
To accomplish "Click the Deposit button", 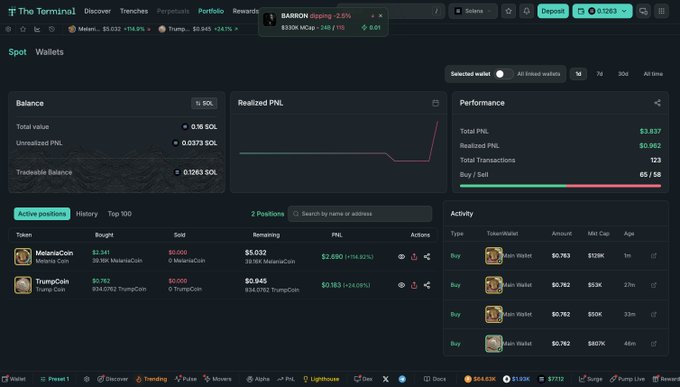I will (x=553, y=11).
